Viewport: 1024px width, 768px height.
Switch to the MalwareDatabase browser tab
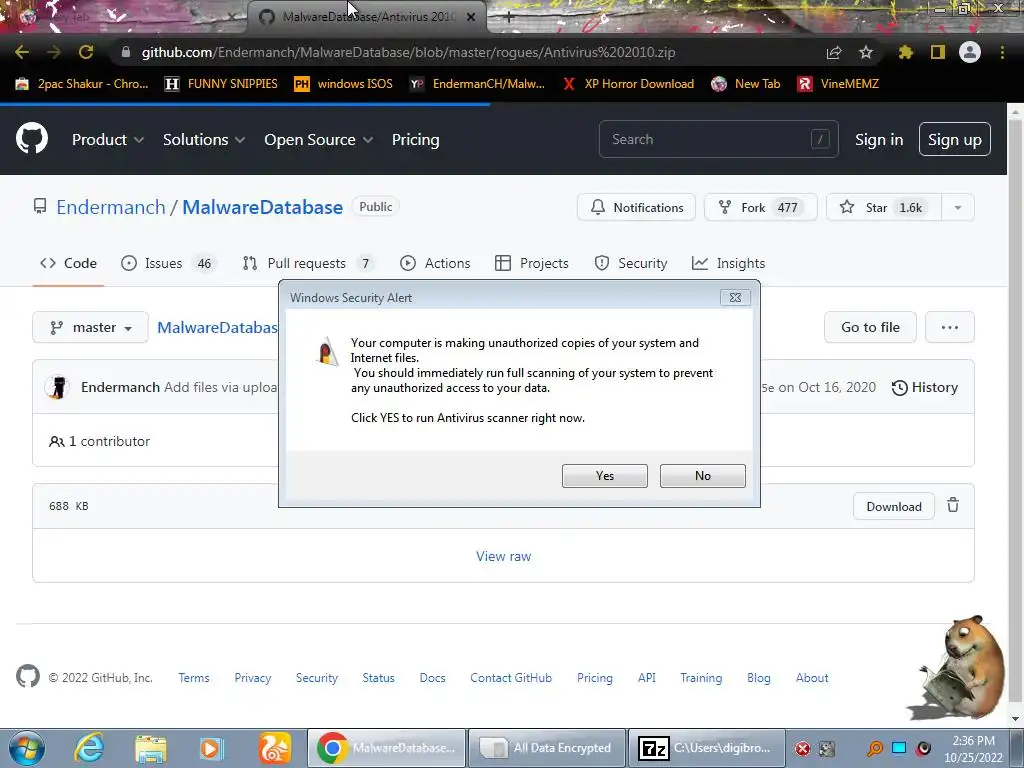(367, 17)
